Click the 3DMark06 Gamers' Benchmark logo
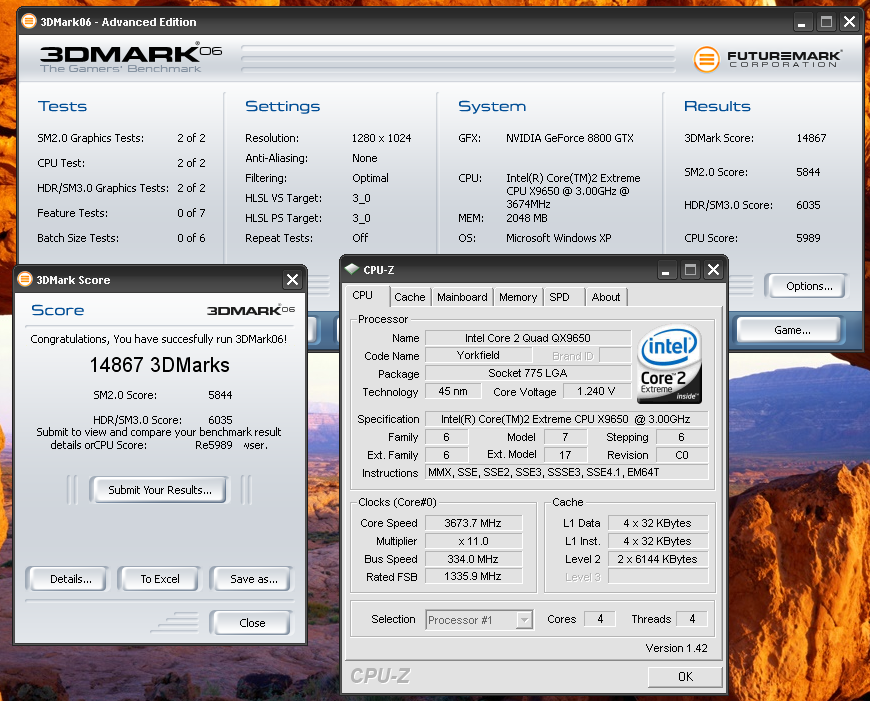The width and height of the screenshot is (870, 701). tap(130, 59)
